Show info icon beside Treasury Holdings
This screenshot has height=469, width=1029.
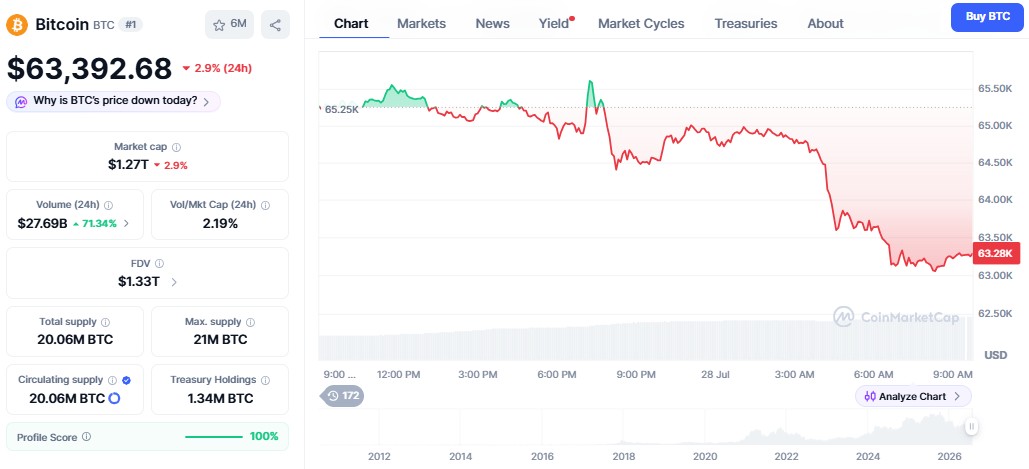[x=265, y=380]
